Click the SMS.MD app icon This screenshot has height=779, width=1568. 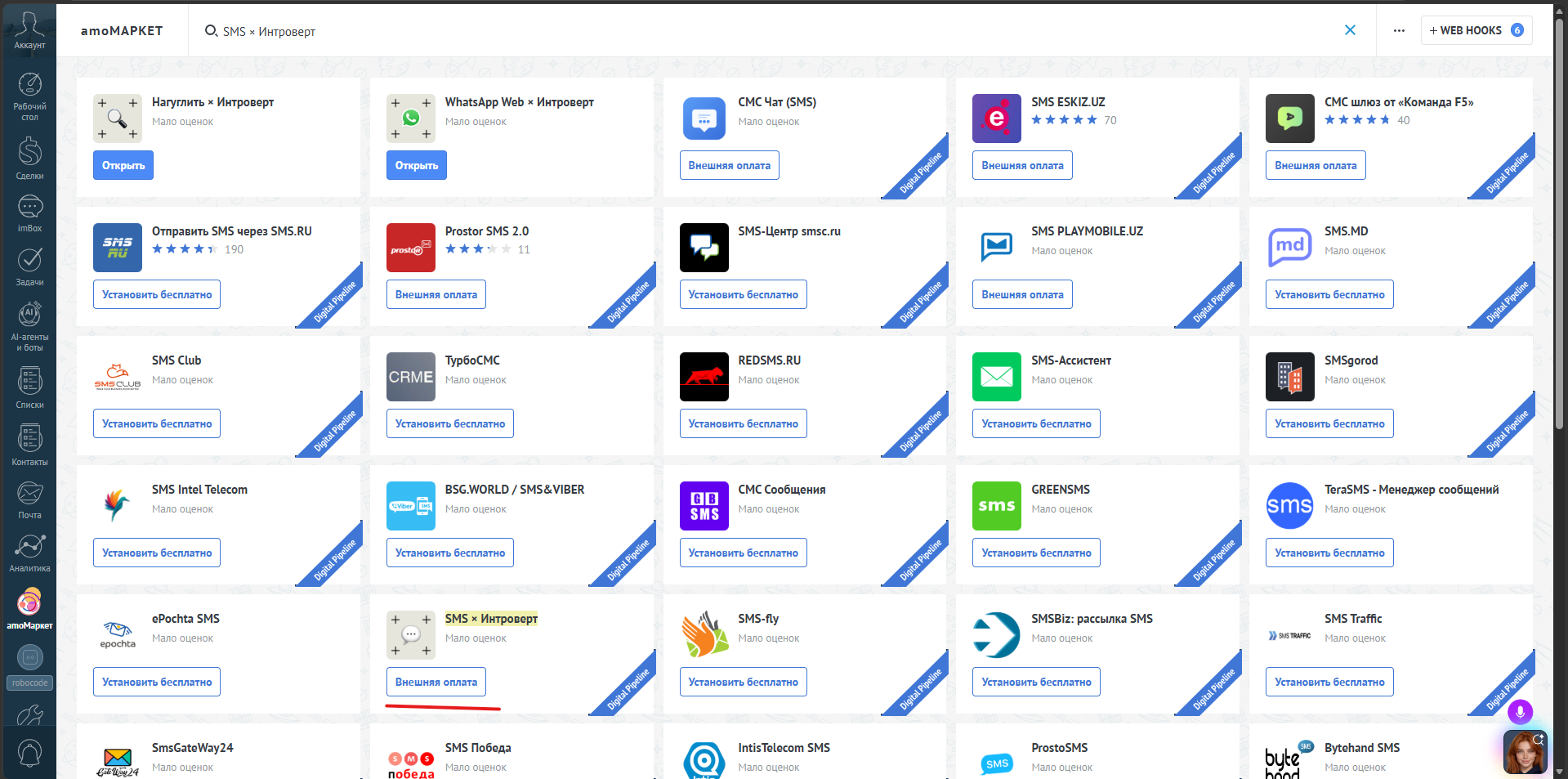1289,248
